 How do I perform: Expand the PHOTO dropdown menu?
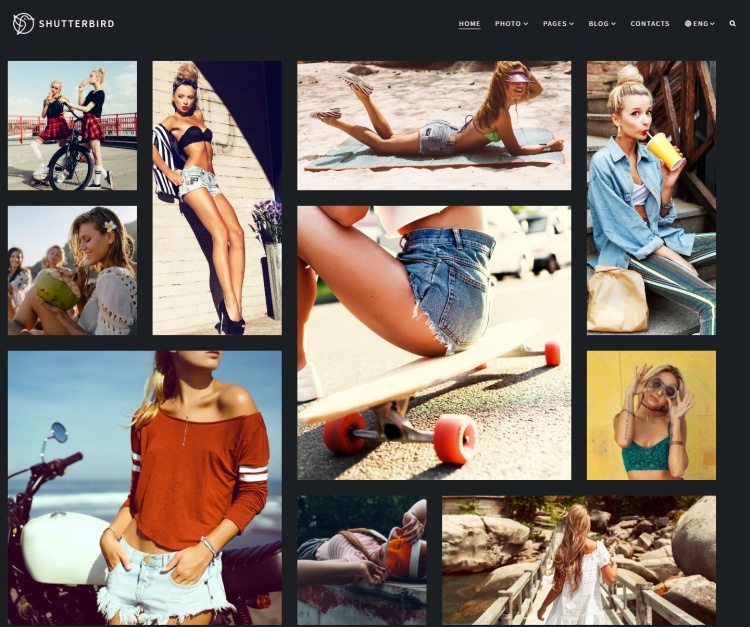coord(511,23)
